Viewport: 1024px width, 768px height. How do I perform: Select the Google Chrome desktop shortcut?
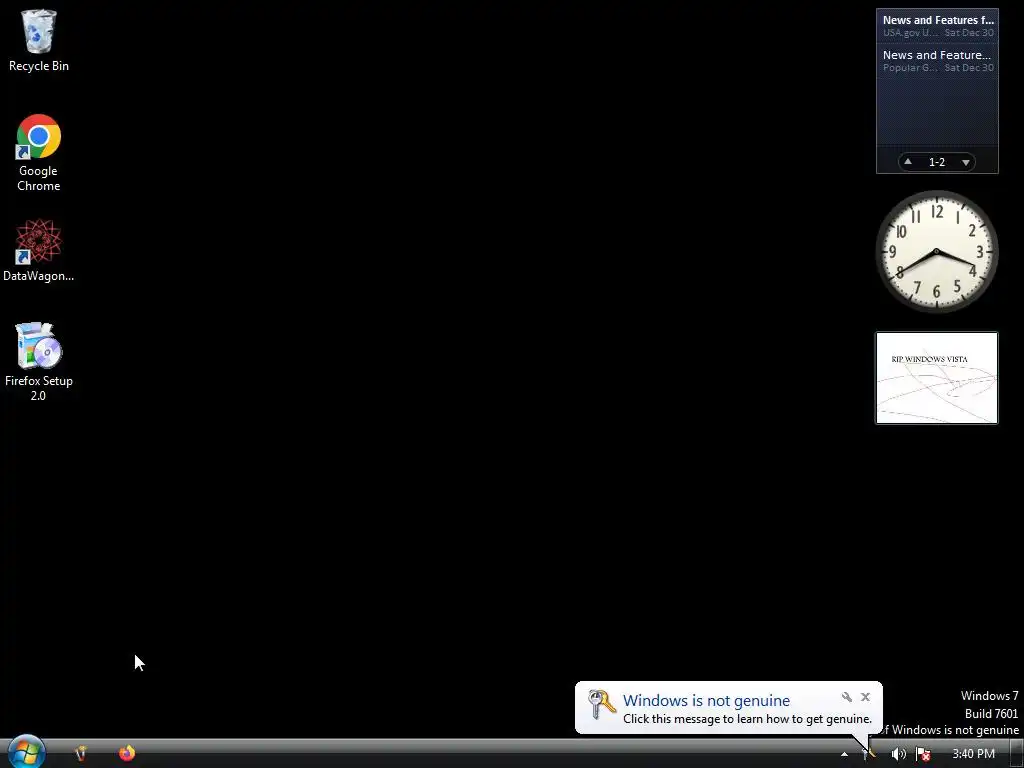pos(39,153)
